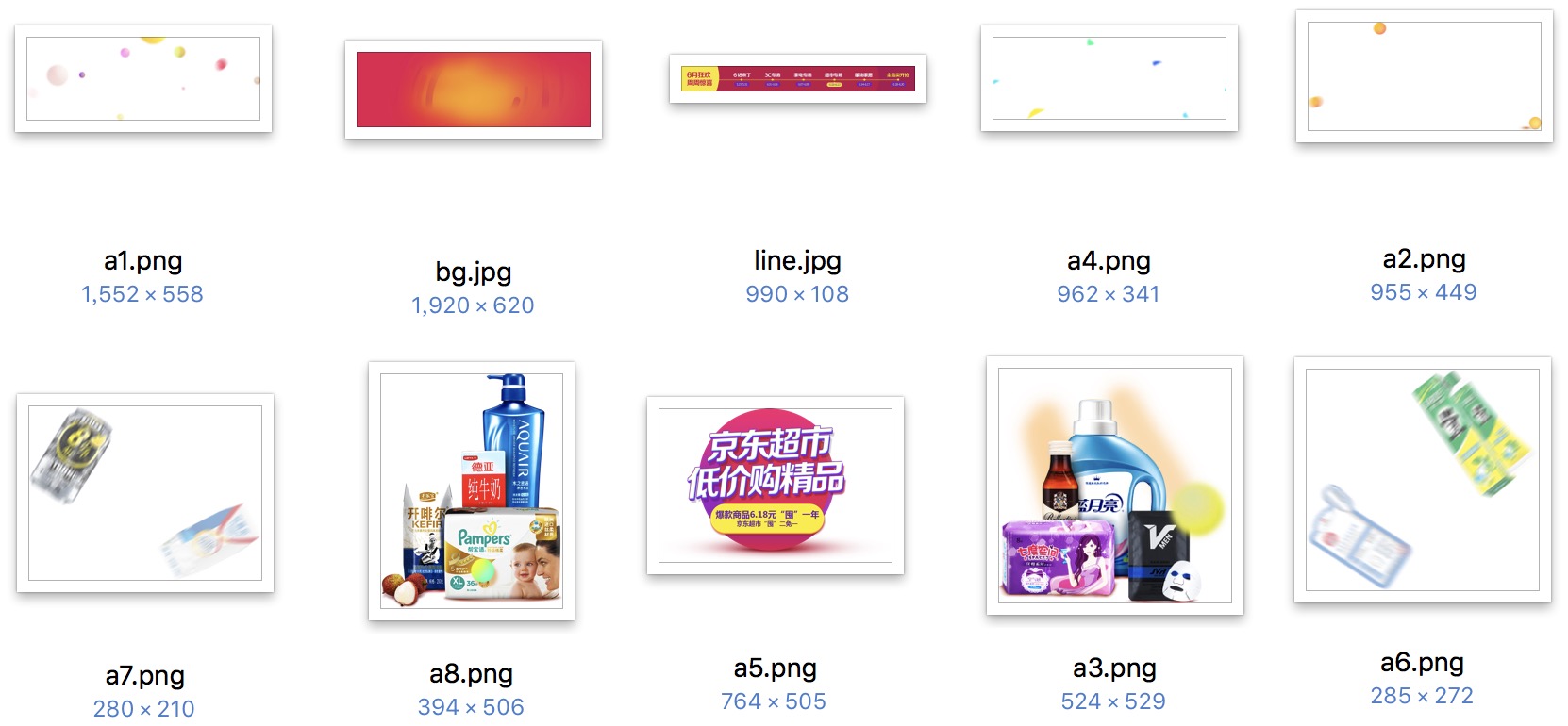Viewport: 1568px width, 726px height.
Task: Select the a6.png green box thumbnail
Action: click(1423, 480)
